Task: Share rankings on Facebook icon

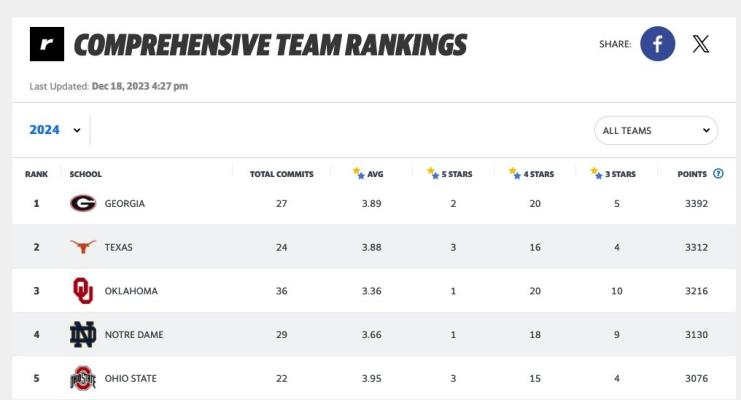Action: point(657,44)
